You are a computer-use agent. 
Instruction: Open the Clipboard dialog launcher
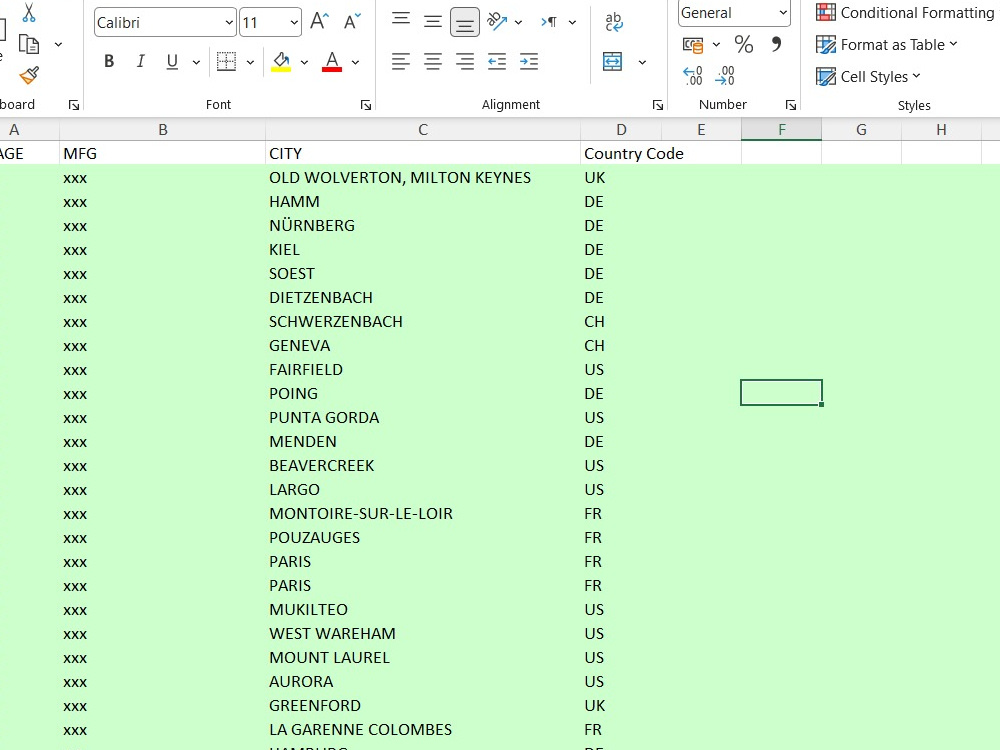(x=74, y=105)
